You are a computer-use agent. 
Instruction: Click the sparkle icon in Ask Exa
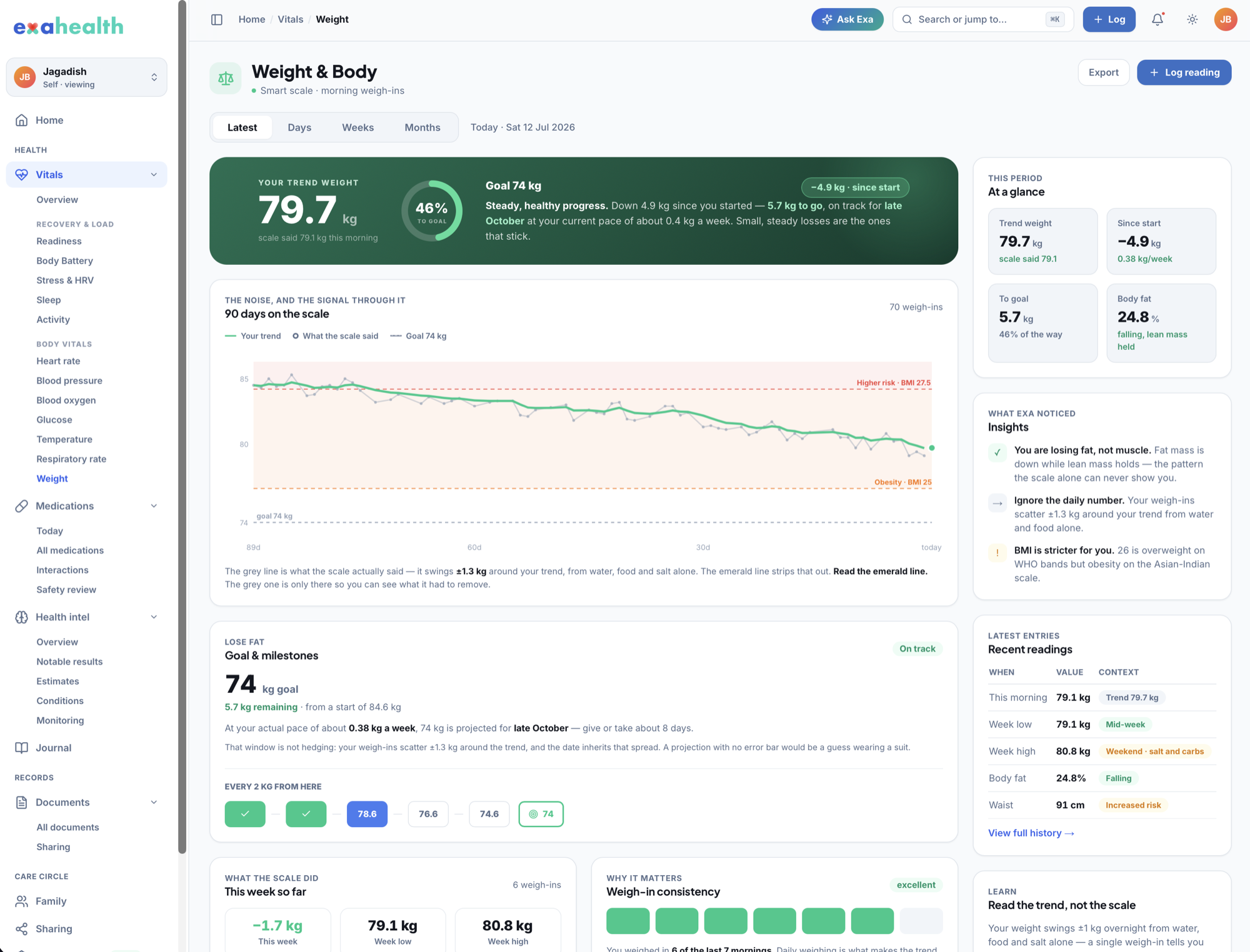click(x=827, y=19)
